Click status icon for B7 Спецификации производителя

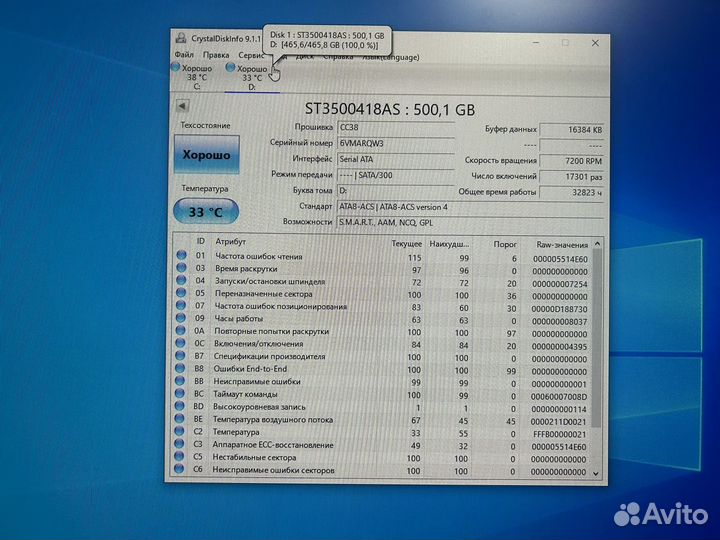(180, 355)
